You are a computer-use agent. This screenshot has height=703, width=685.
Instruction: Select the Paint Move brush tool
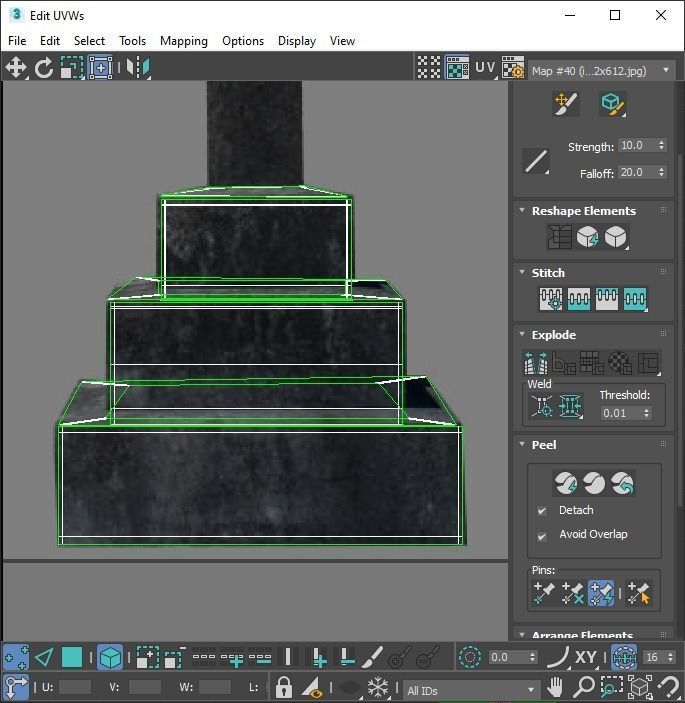click(566, 104)
